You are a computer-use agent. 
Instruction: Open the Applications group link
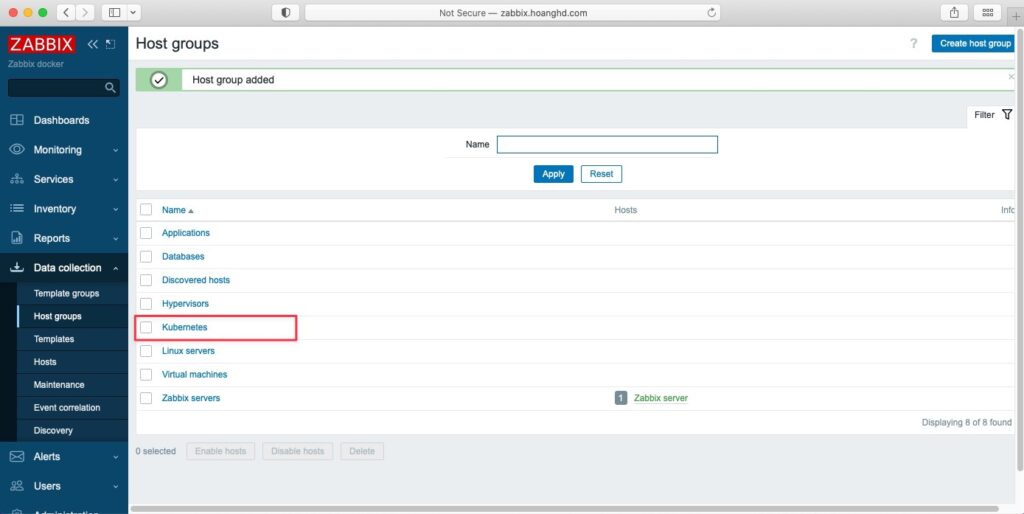185,233
